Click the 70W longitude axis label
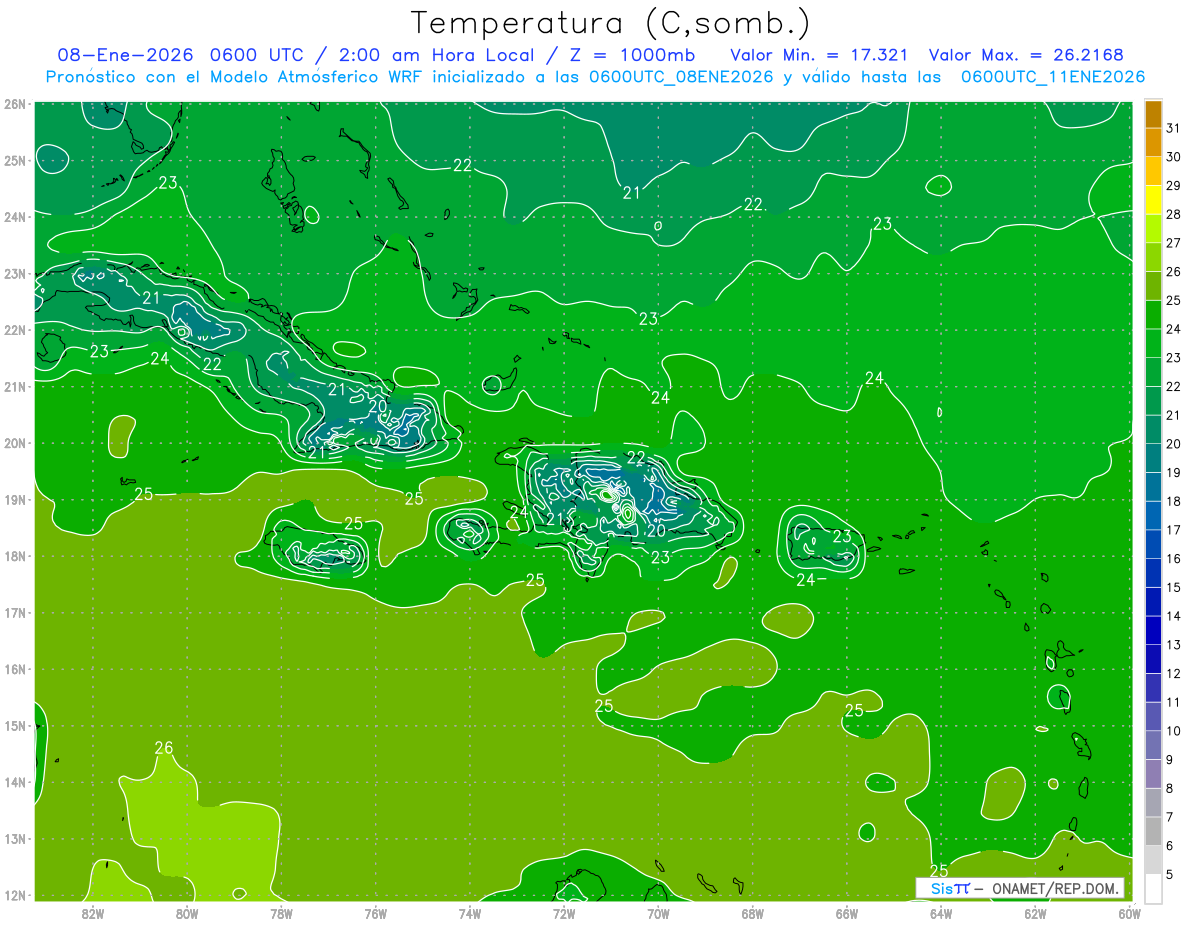The width and height of the screenshot is (1200, 927). point(658,913)
